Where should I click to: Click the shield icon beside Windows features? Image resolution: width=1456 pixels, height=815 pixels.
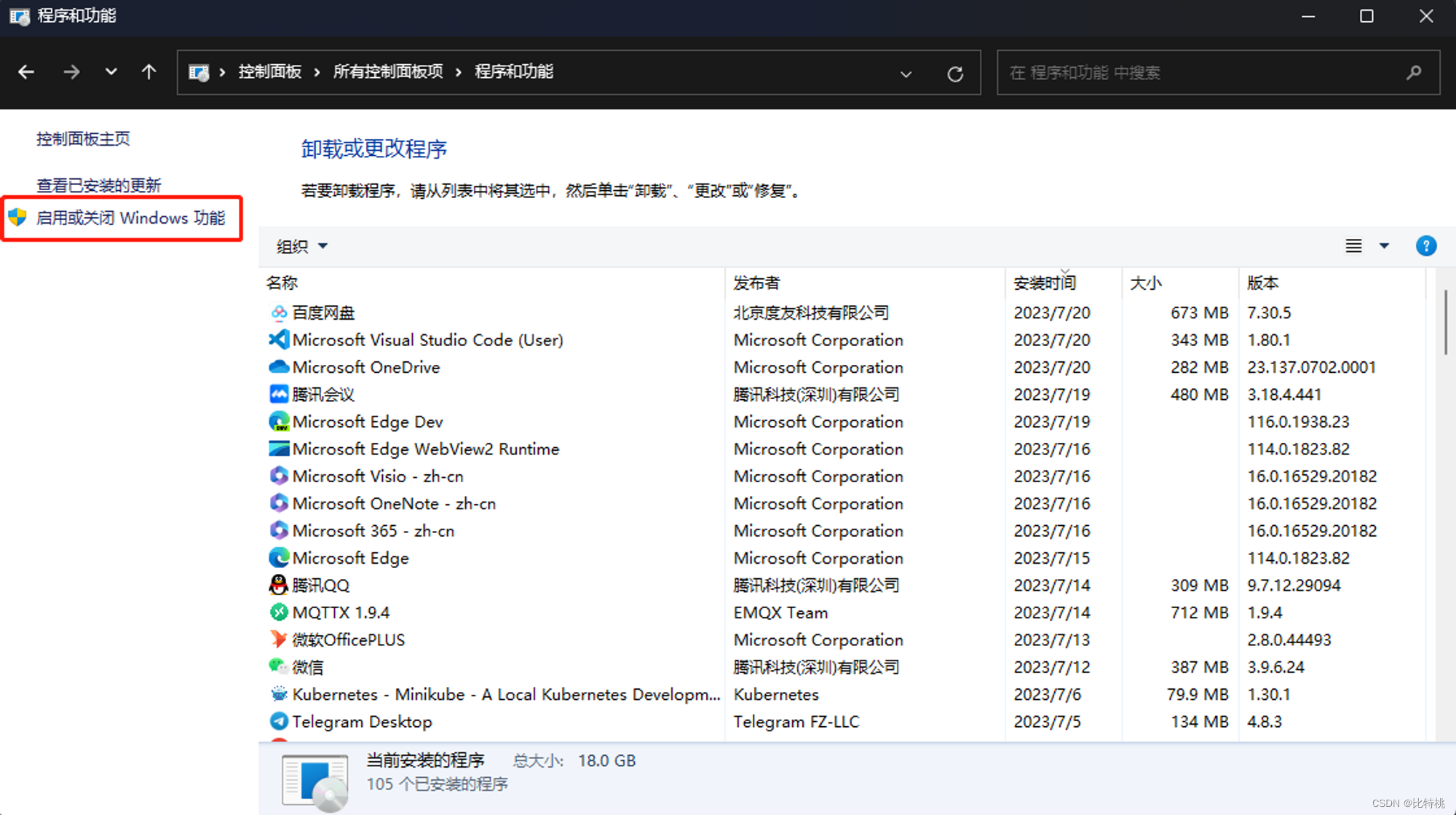click(x=17, y=217)
